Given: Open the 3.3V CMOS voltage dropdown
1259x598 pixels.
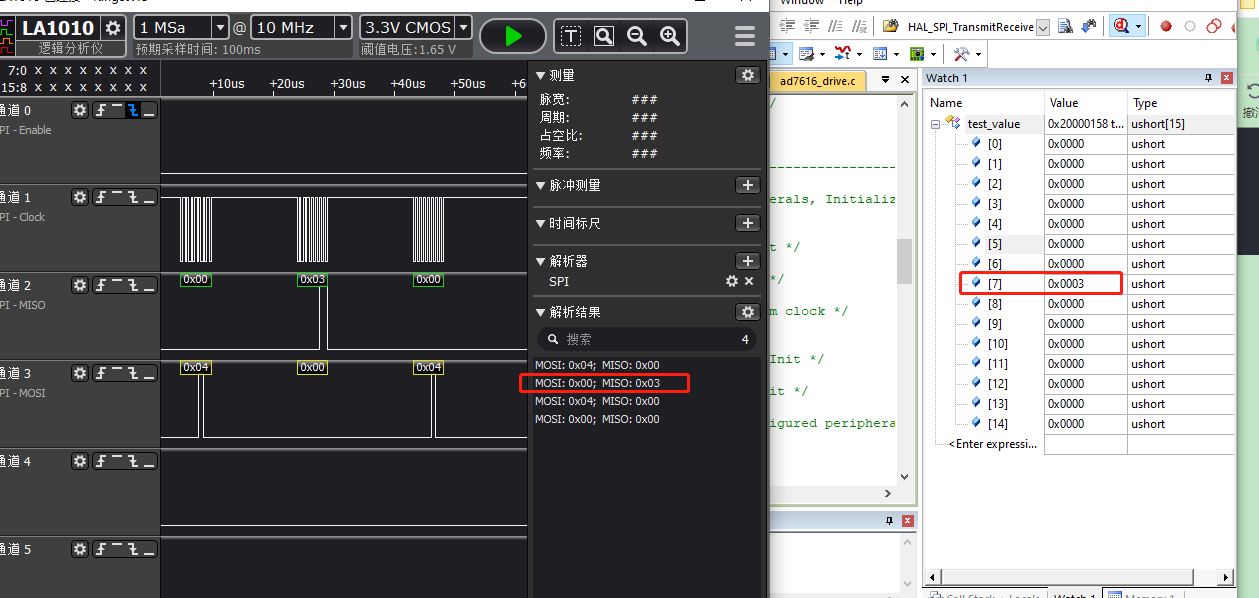Looking at the screenshot, I should pyautogui.click(x=465, y=27).
